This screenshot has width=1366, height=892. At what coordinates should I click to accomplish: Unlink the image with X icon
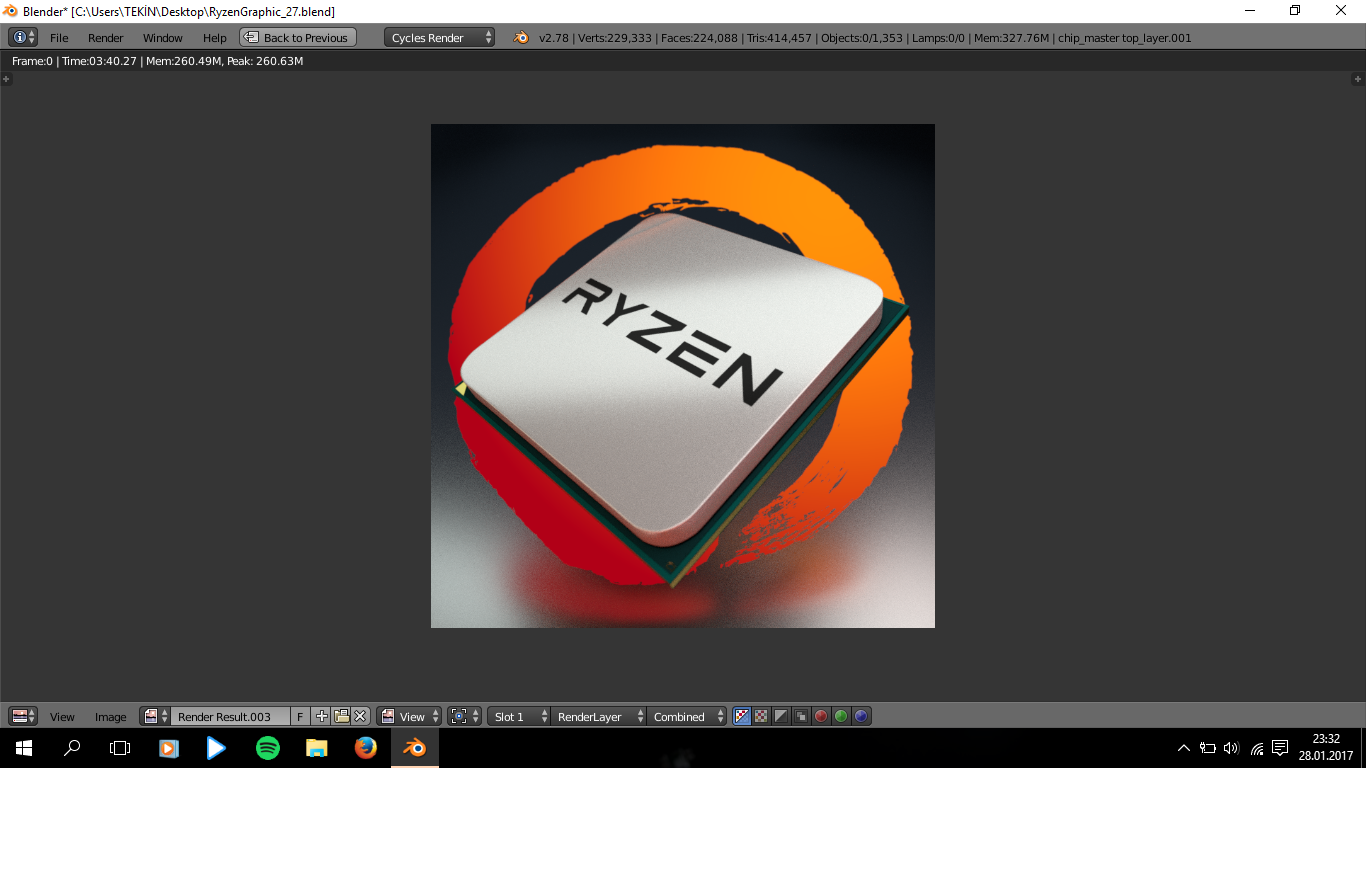(360, 716)
